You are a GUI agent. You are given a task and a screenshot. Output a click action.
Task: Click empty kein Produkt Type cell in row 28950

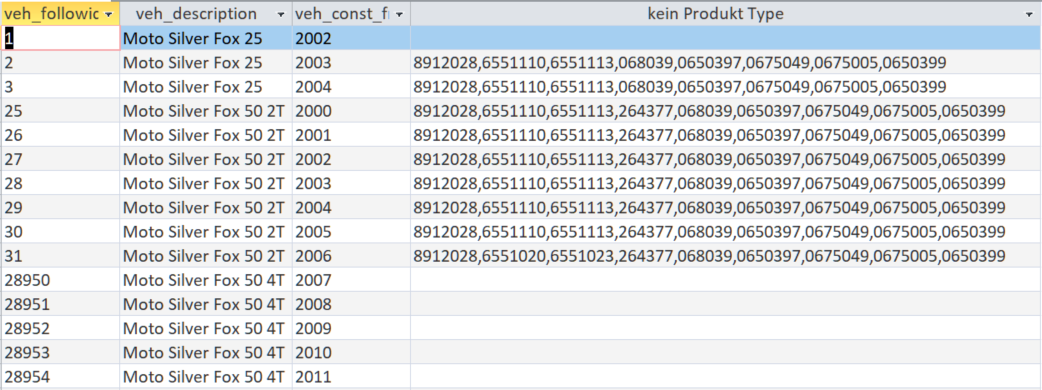[726, 280]
